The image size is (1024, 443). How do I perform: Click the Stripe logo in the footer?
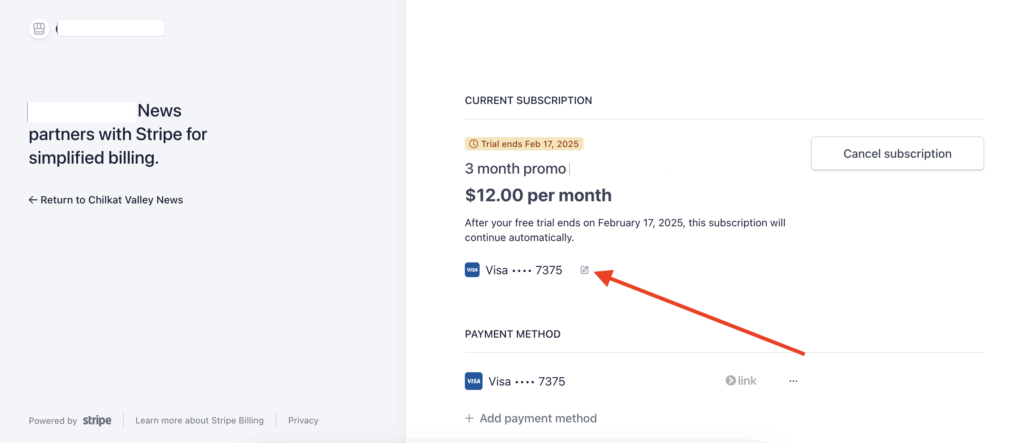(x=97, y=421)
